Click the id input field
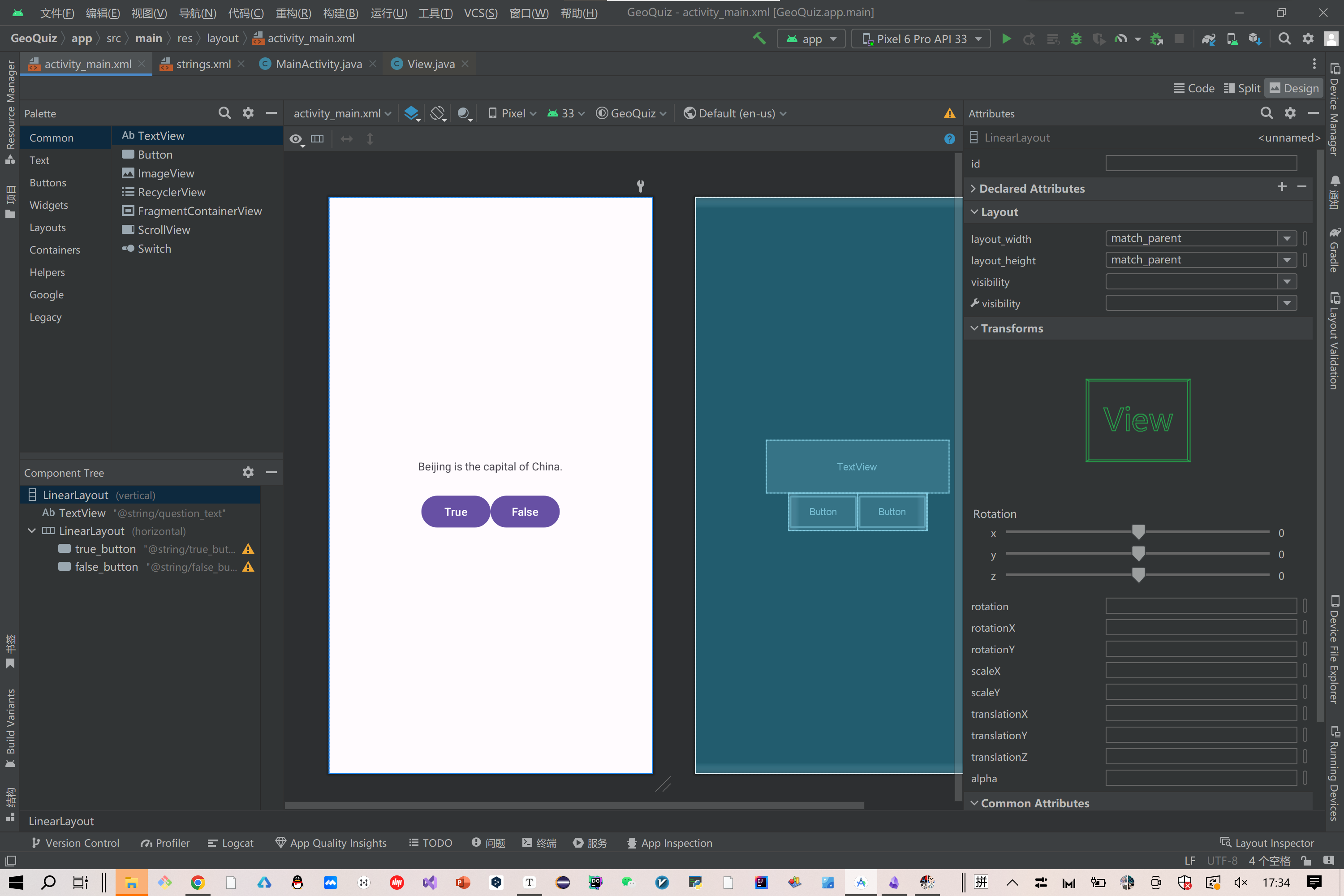This screenshot has height=896, width=1344. (x=1201, y=164)
